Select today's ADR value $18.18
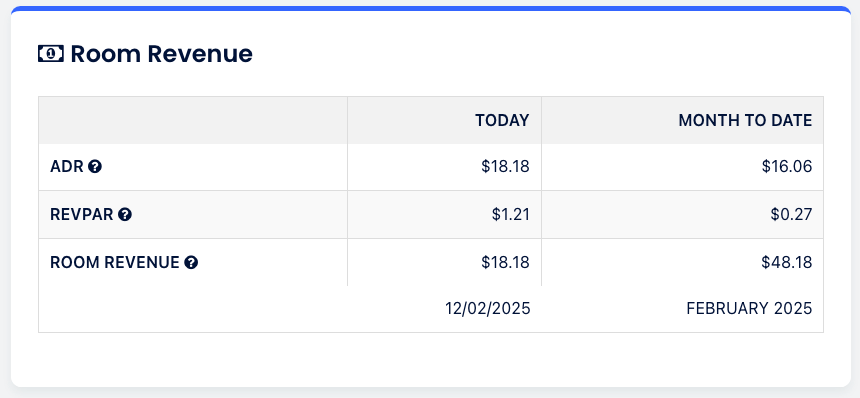 coord(505,167)
